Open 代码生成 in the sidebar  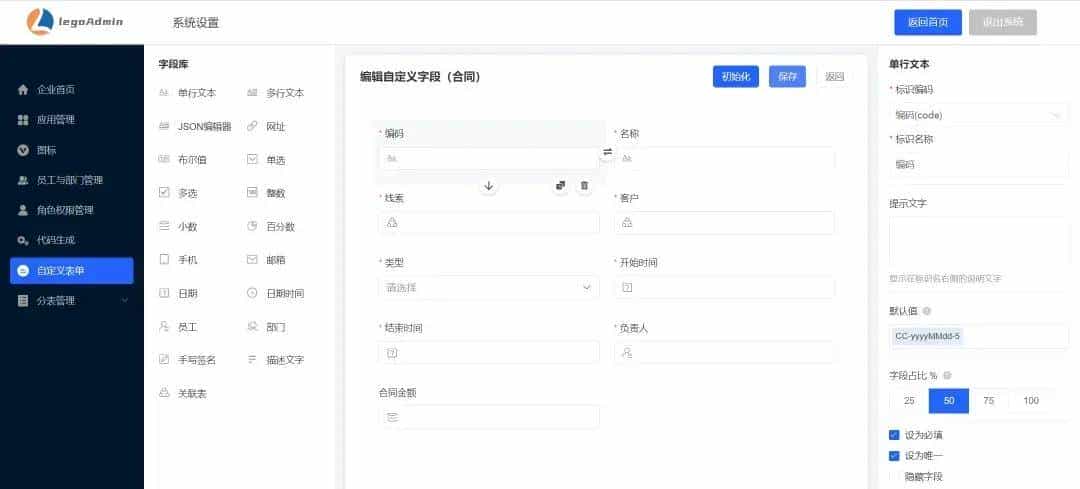coord(72,240)
